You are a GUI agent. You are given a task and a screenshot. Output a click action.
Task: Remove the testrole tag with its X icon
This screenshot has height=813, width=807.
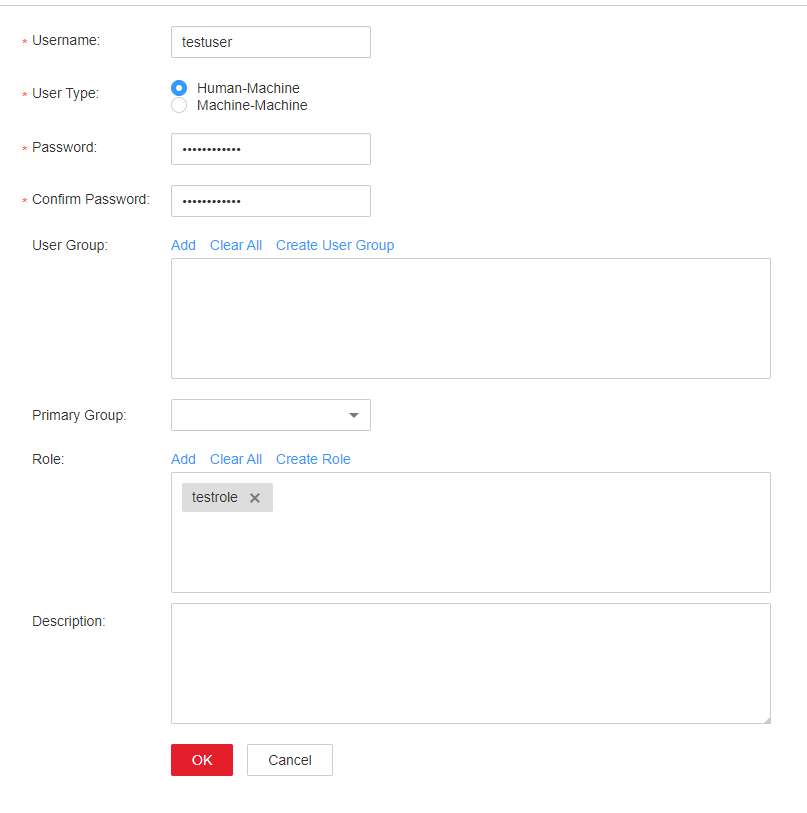coord(255,498)
